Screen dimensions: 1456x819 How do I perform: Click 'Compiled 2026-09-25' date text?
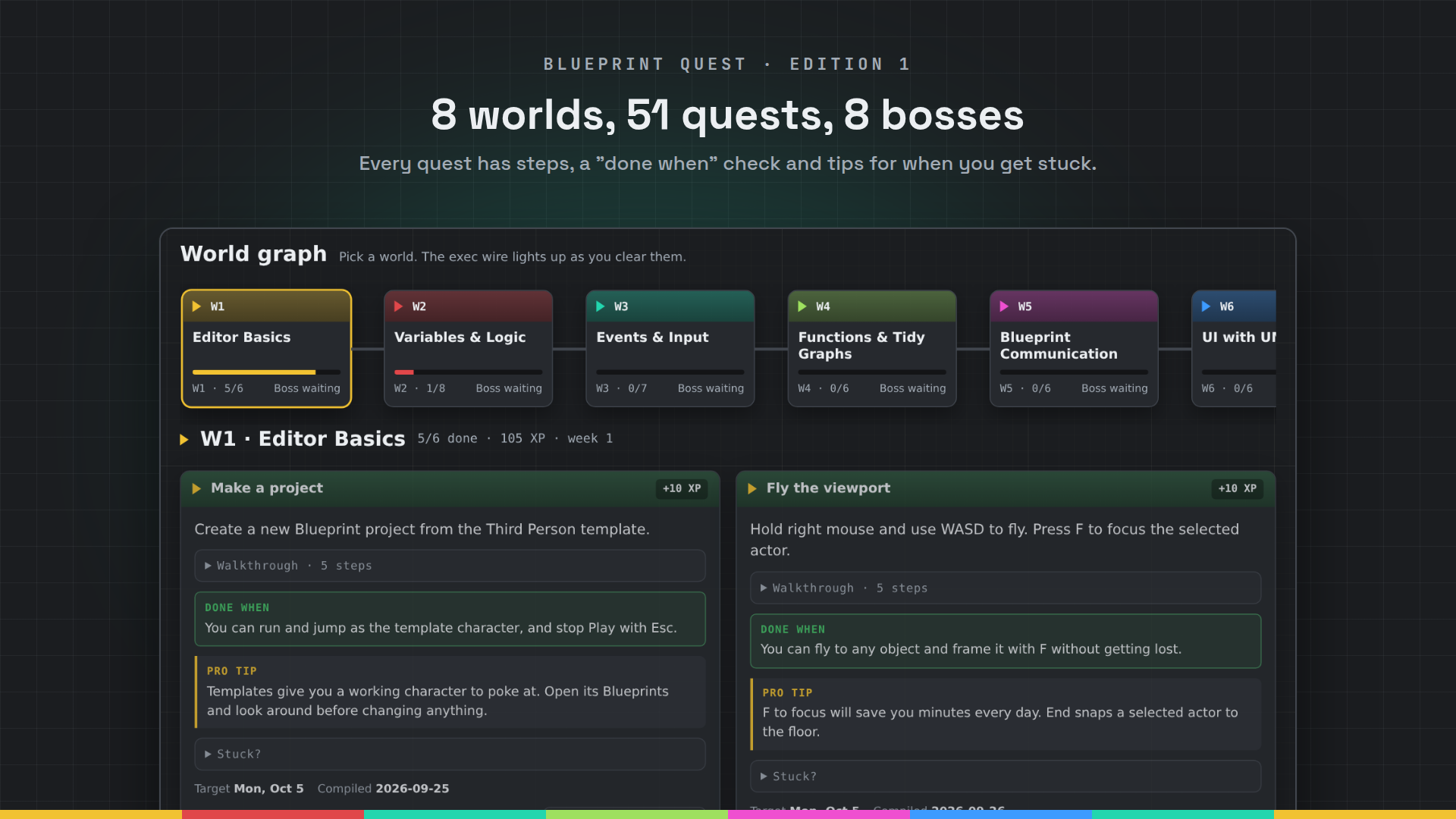pos(383,789)
